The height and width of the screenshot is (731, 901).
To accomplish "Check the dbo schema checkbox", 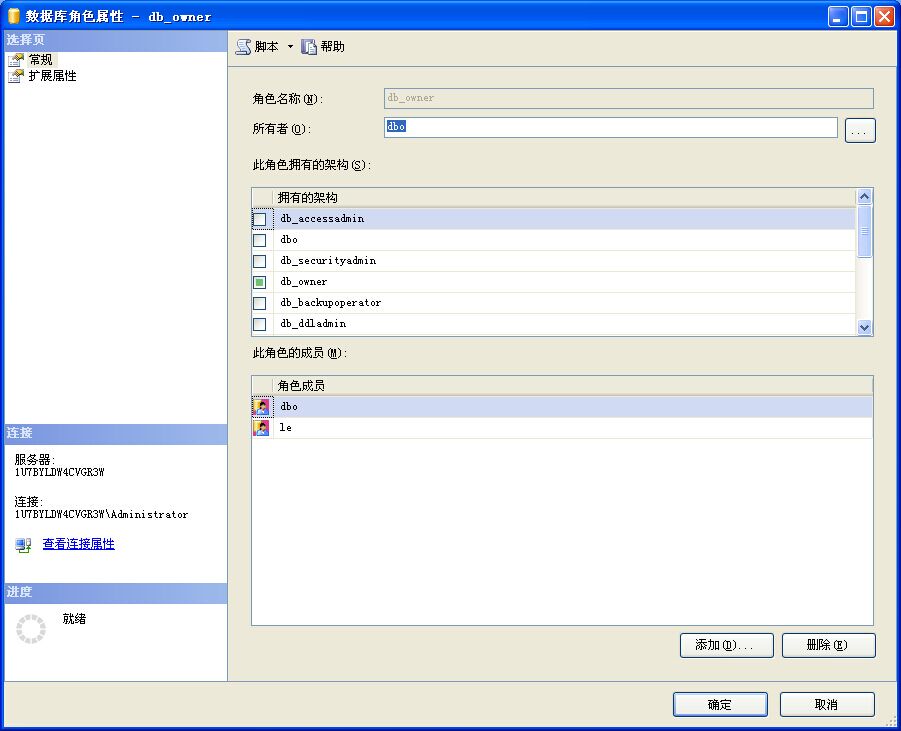I will (x=260, y=240).
